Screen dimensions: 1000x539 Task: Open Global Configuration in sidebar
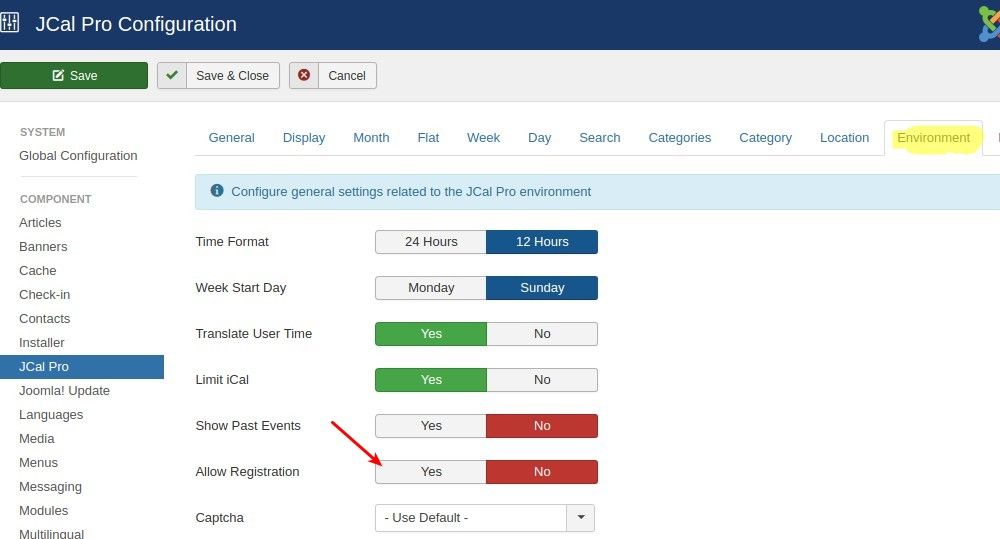point(78,156)
